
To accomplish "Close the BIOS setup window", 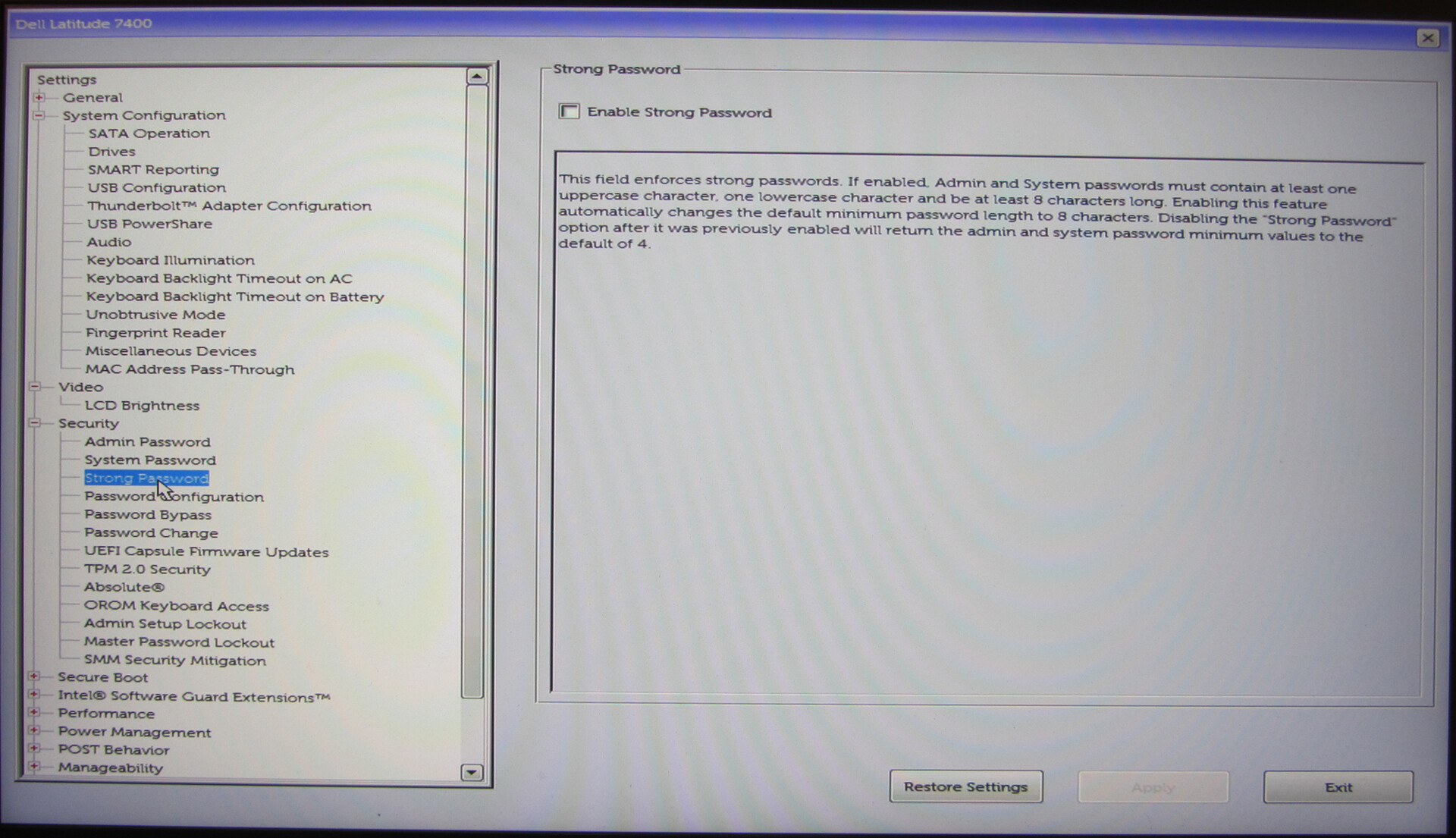I will tap(1427, 38).
